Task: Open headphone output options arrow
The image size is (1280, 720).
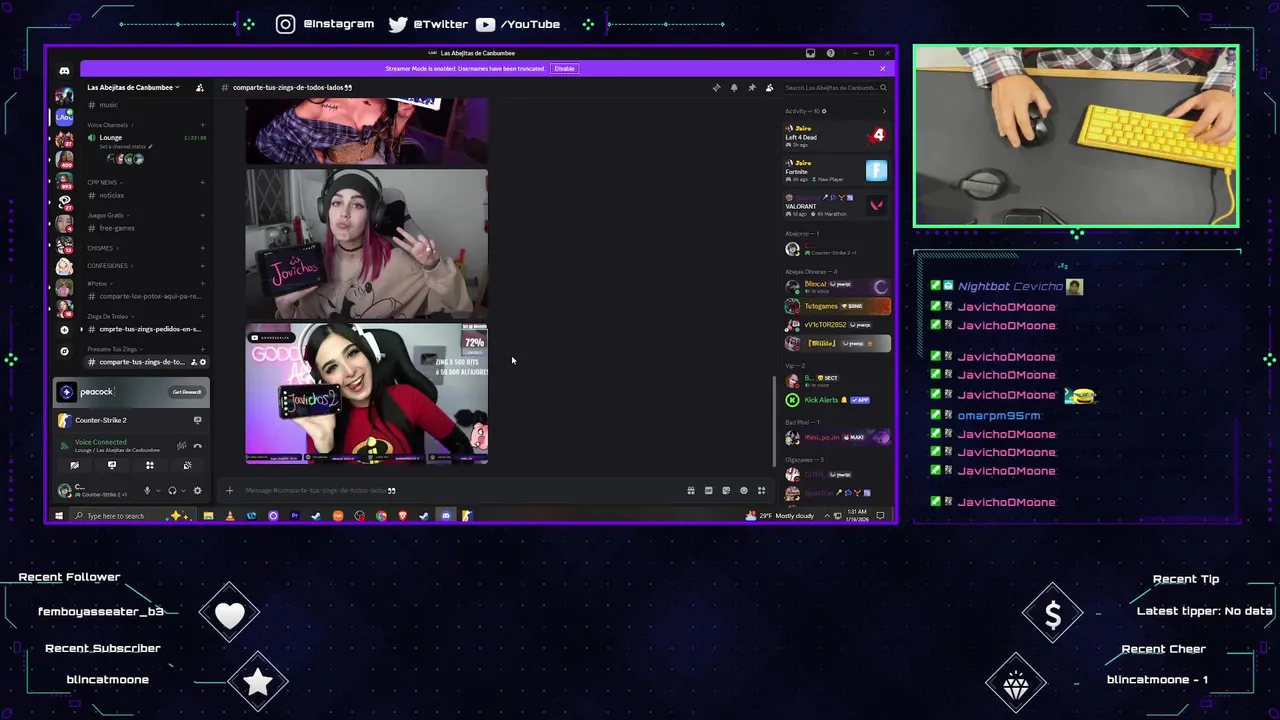Action: tap(182, 491)
